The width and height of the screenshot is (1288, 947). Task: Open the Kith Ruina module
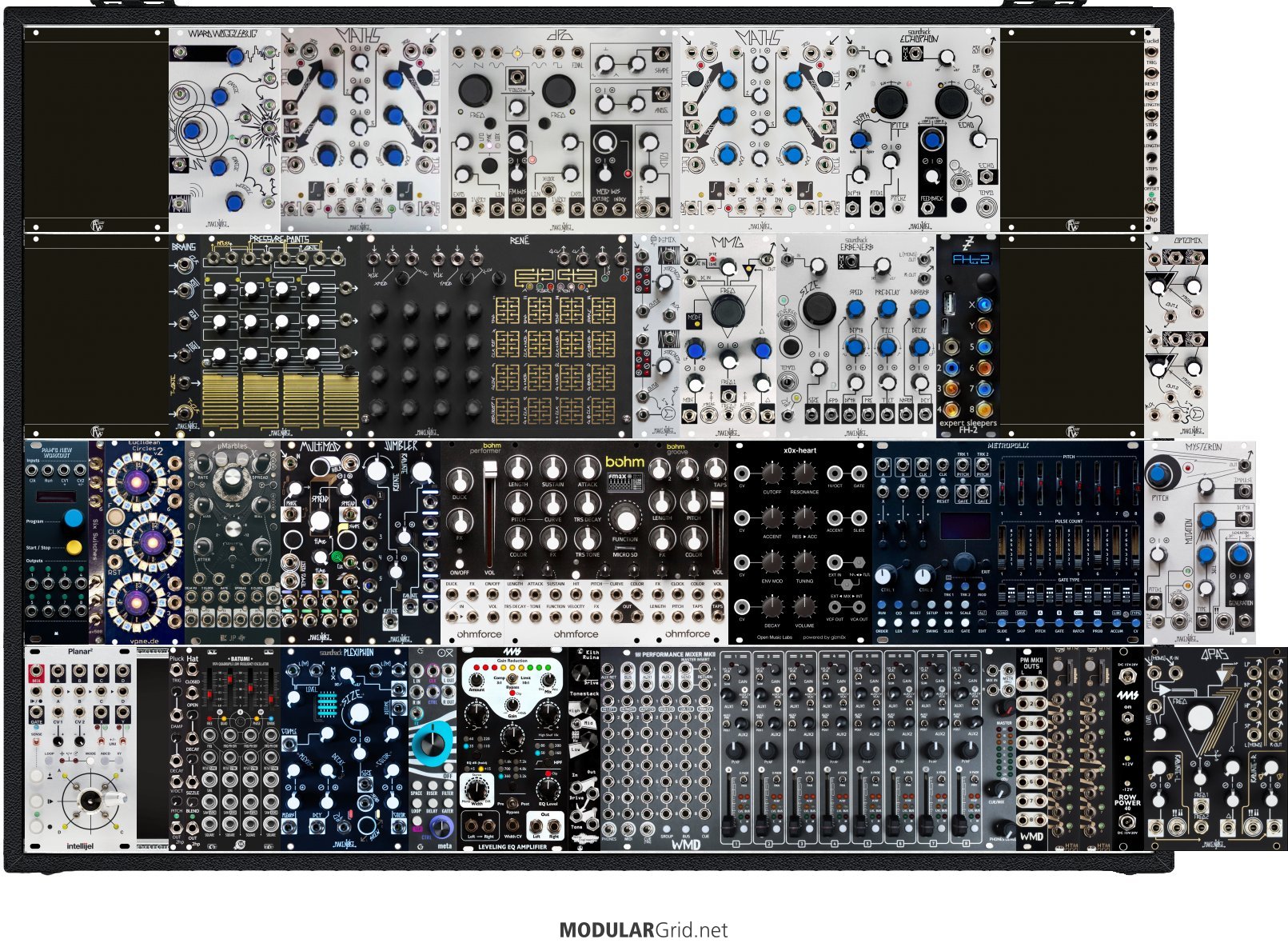point(584,749)
